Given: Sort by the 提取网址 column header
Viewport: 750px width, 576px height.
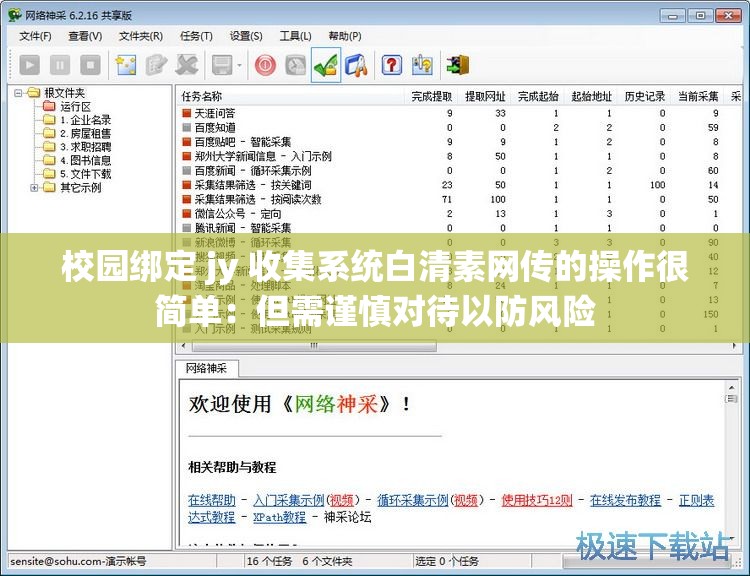Looking at the screenshot, I should 485,97.
